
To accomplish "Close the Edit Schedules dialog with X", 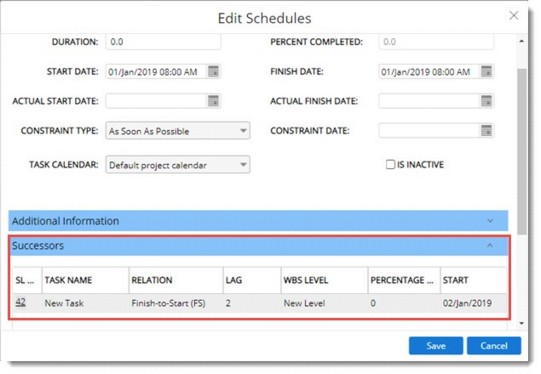I will 514,16.
